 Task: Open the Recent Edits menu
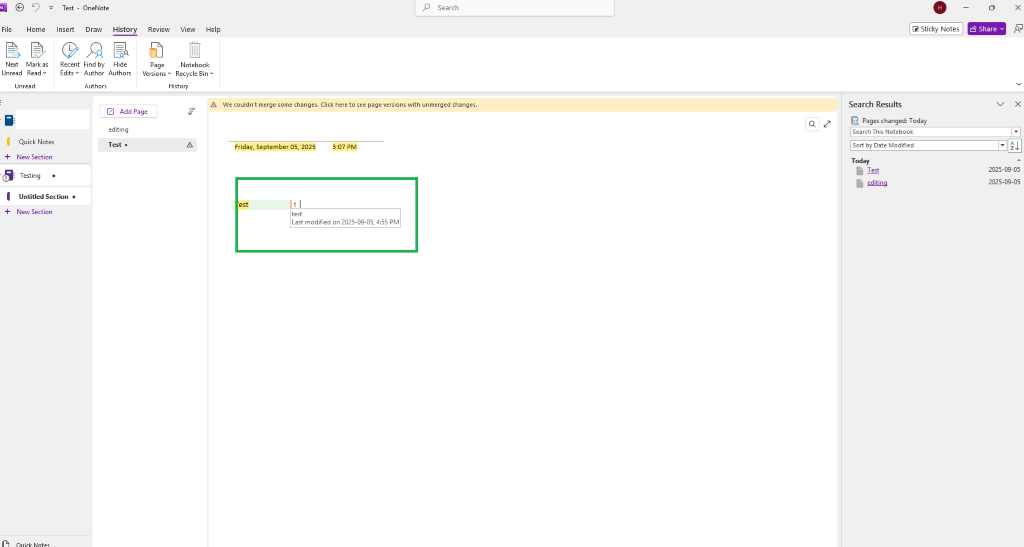pos(69,59)
